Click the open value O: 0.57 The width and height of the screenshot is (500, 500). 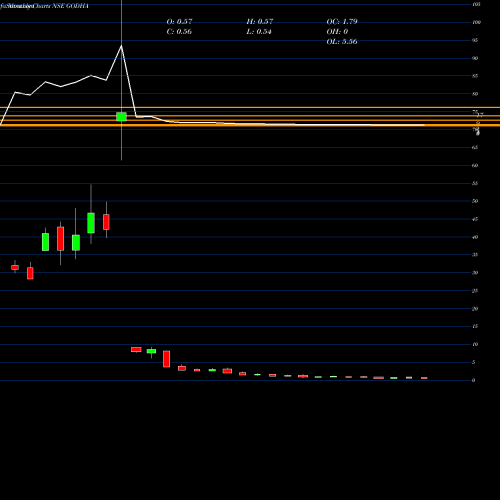[x=179, y=22]
